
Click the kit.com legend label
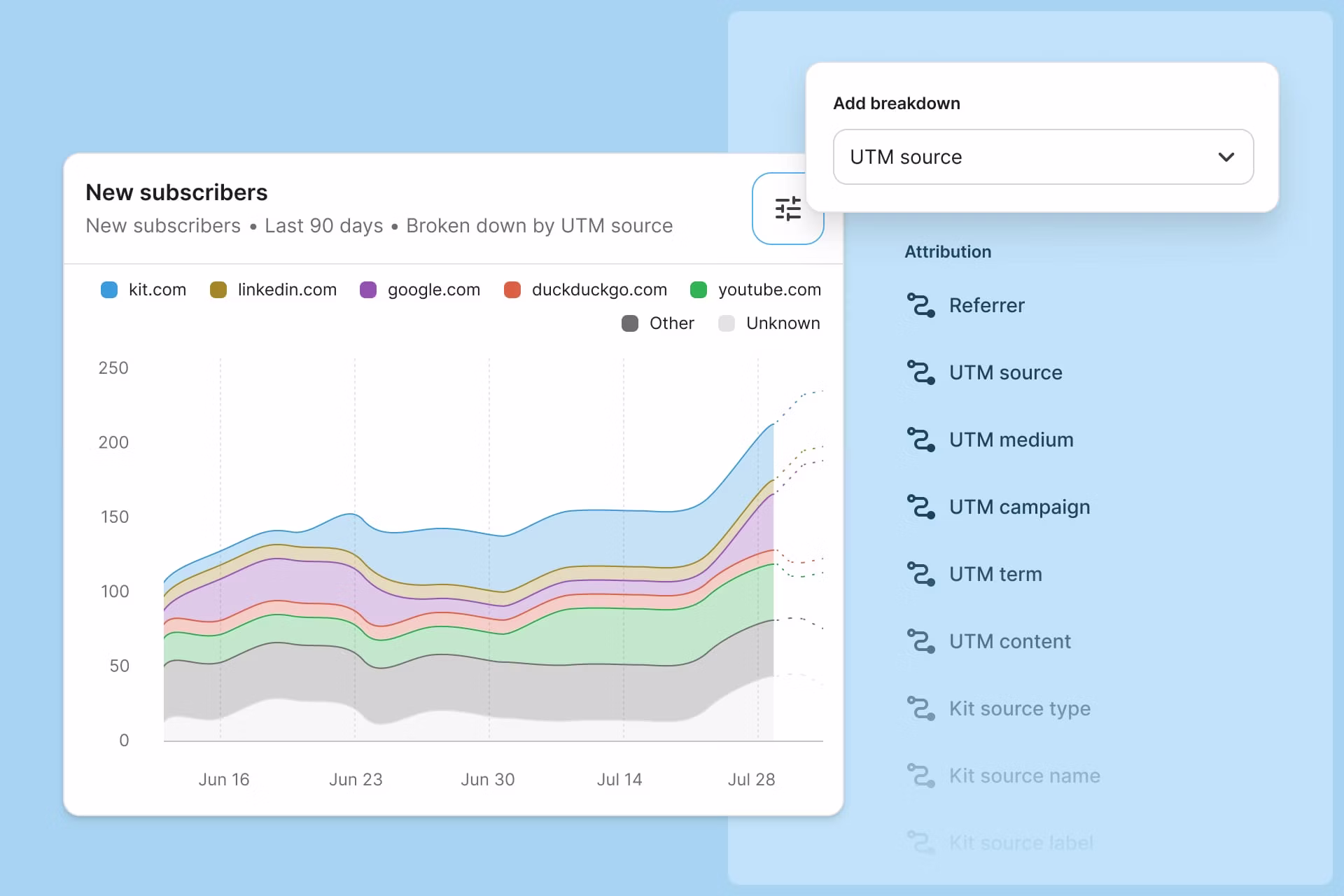pyautogui.click(x=157, y=290)
